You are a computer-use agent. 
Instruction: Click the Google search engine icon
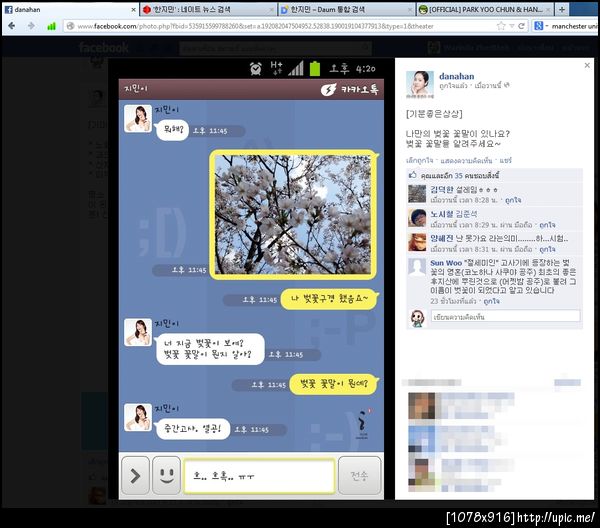pos(538,26)
